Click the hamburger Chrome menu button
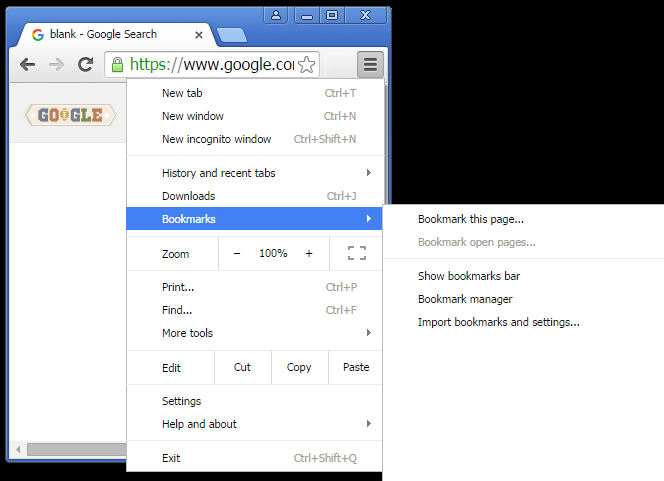The image size is (664, 481). [370, 64]
